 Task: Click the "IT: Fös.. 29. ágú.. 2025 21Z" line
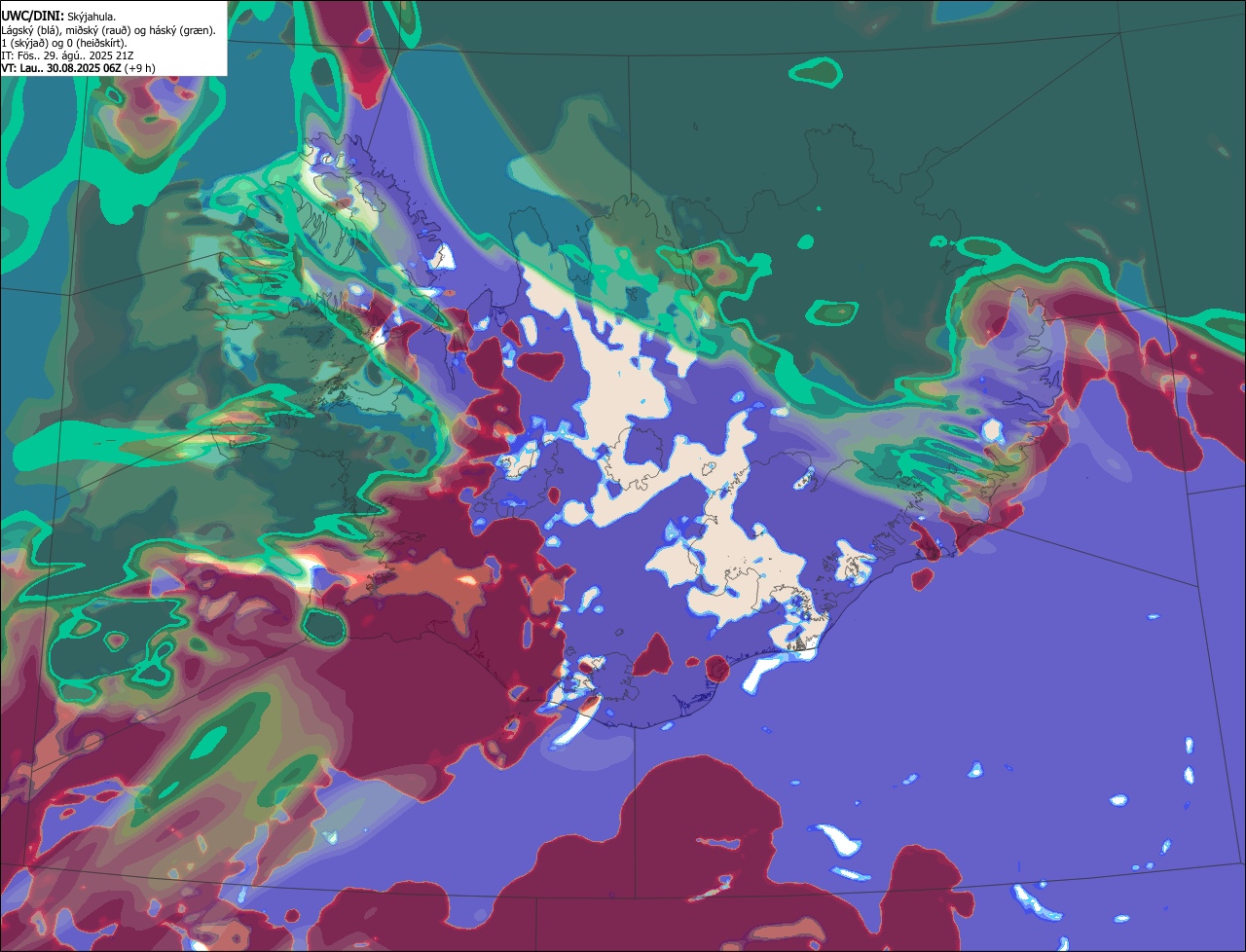(x=67, y=56)
